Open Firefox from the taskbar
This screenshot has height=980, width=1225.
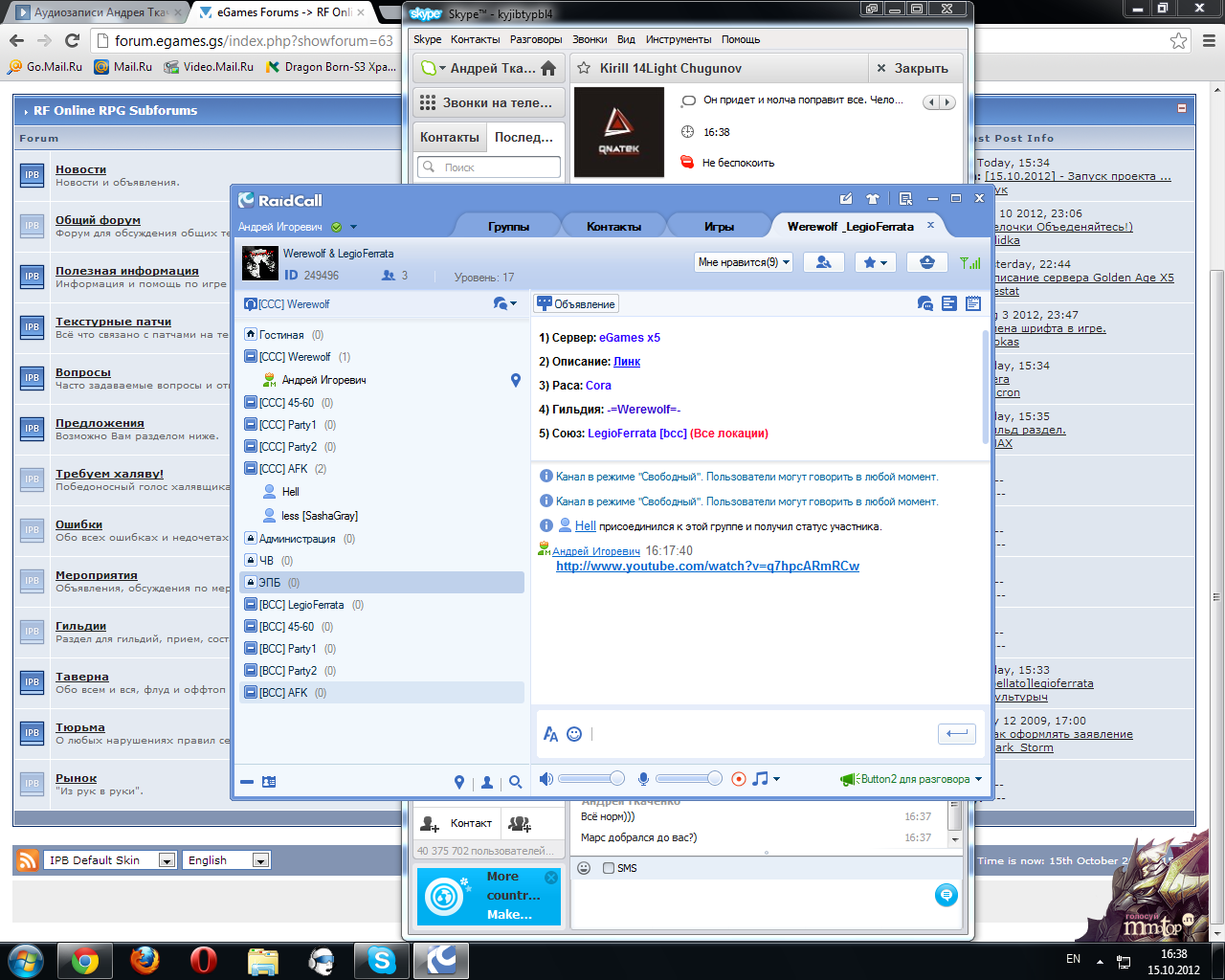145,960
